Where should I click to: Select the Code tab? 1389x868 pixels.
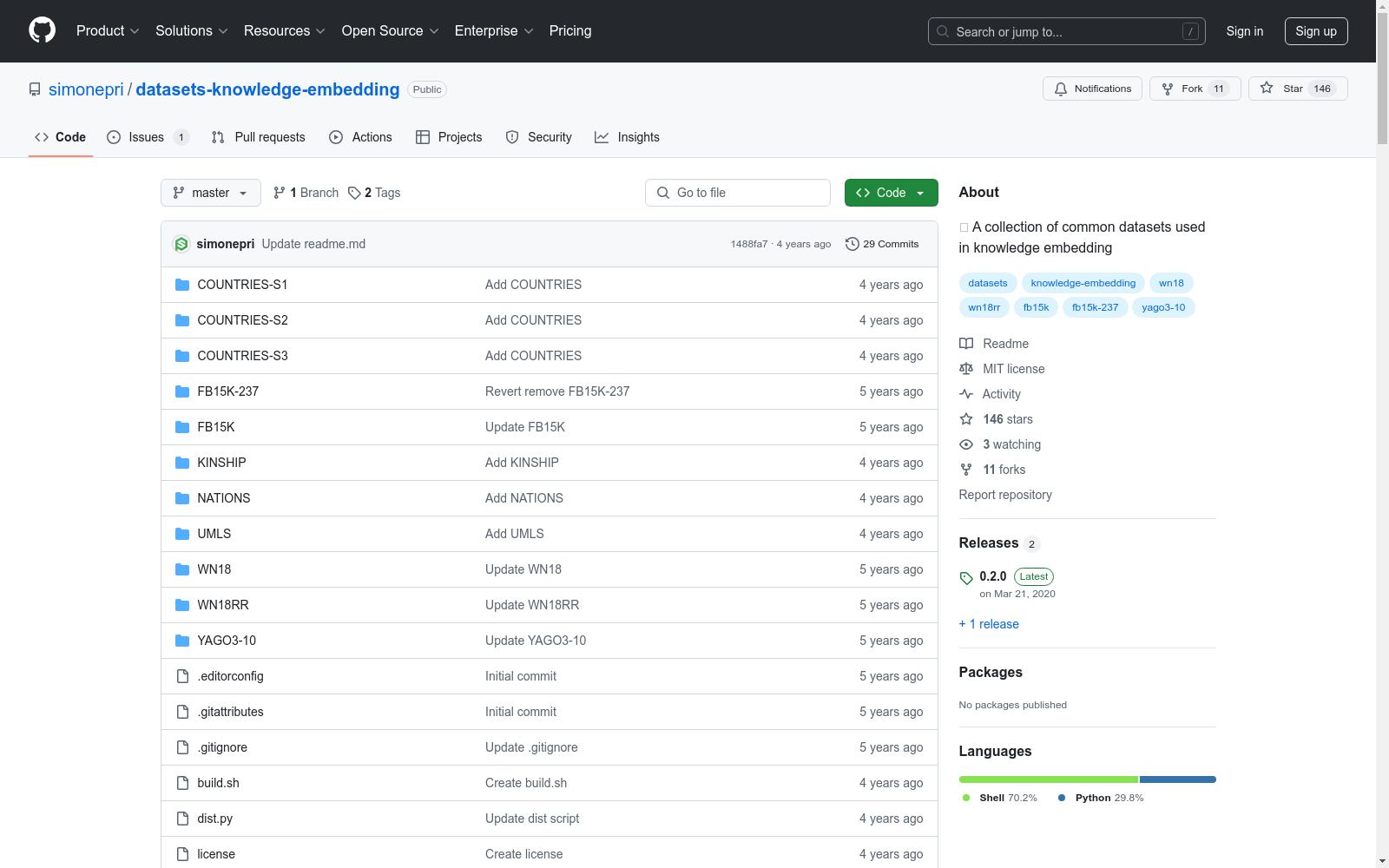point(61,137)
